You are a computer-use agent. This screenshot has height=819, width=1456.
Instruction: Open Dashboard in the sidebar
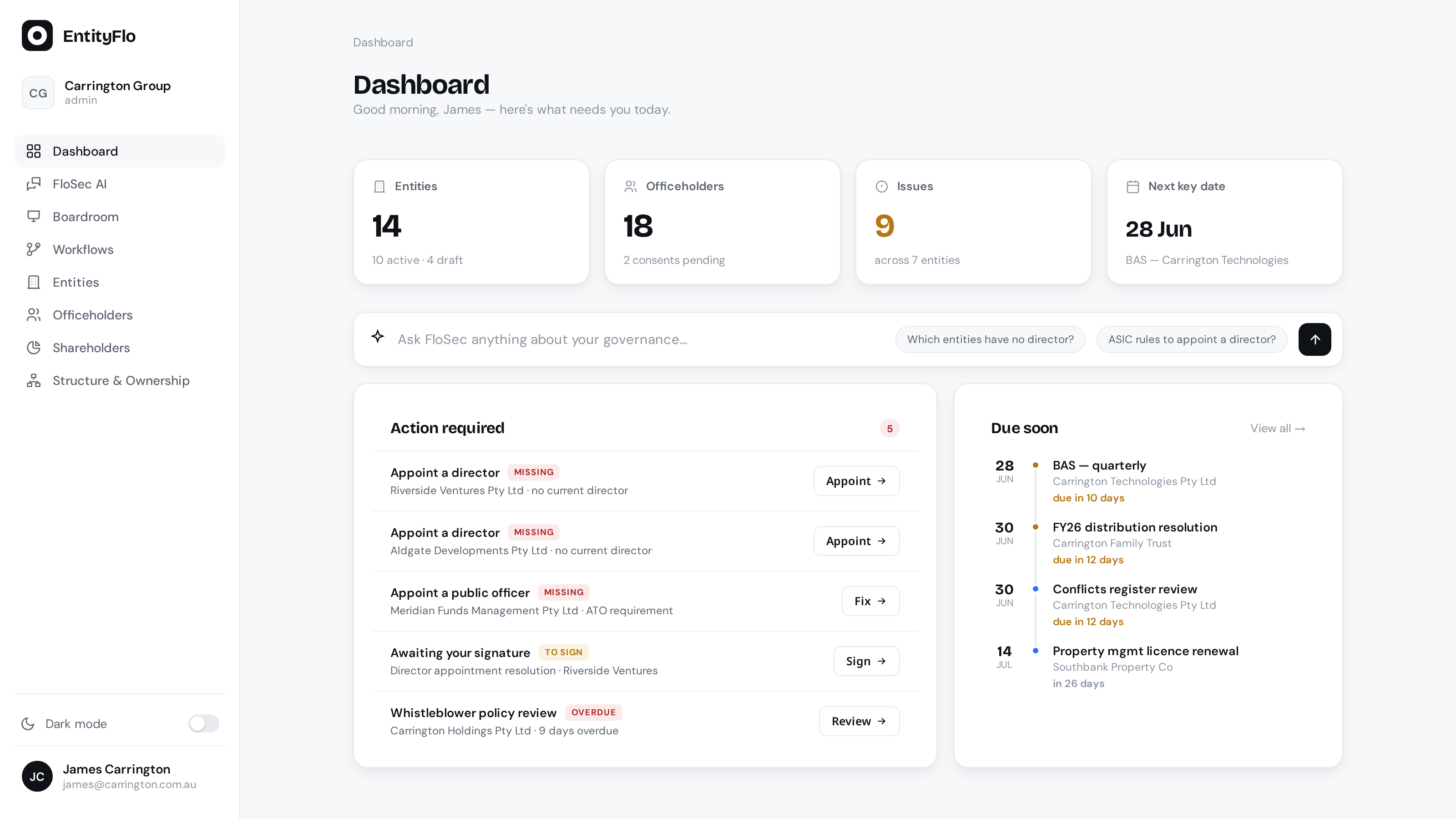pos(120,151)
